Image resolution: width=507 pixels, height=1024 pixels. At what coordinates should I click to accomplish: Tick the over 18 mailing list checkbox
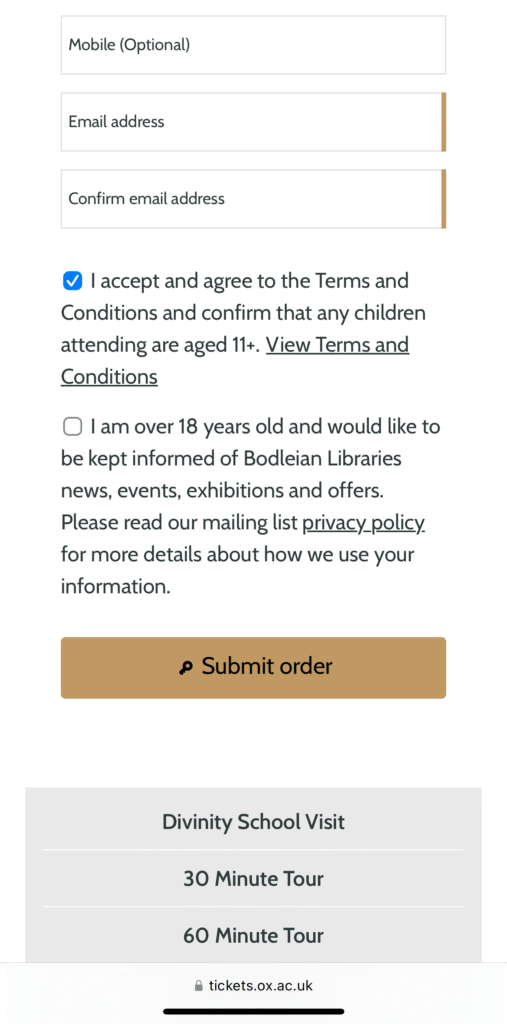click(x=73, y=427)
